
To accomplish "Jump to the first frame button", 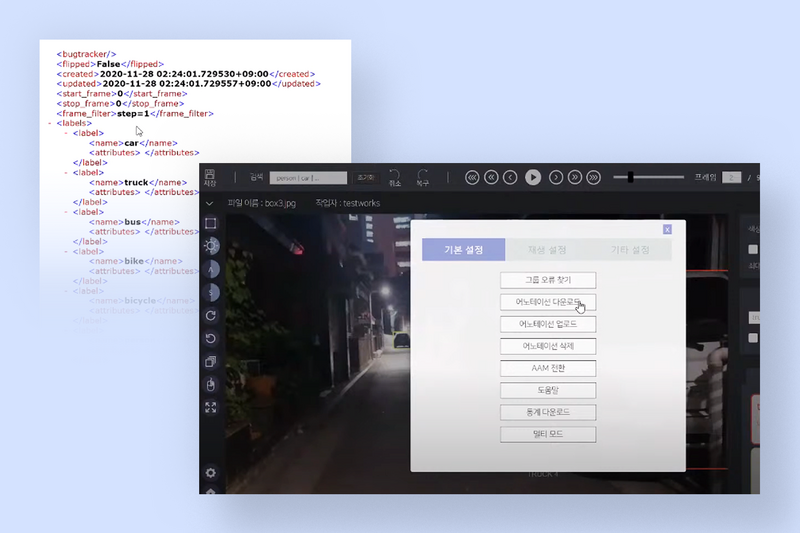I will [x=472, y=177].
